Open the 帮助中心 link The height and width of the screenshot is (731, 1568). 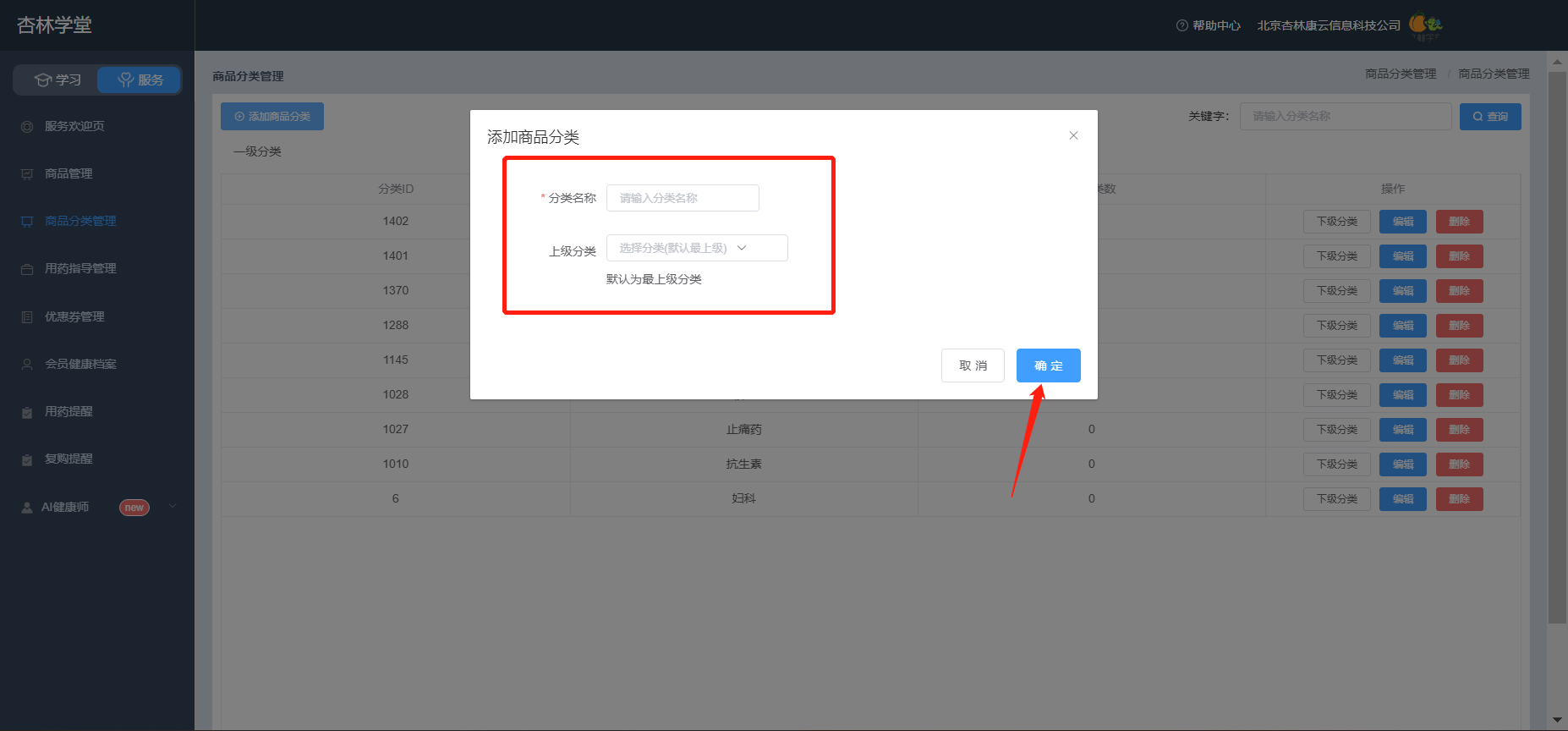tap(1209, 25)
